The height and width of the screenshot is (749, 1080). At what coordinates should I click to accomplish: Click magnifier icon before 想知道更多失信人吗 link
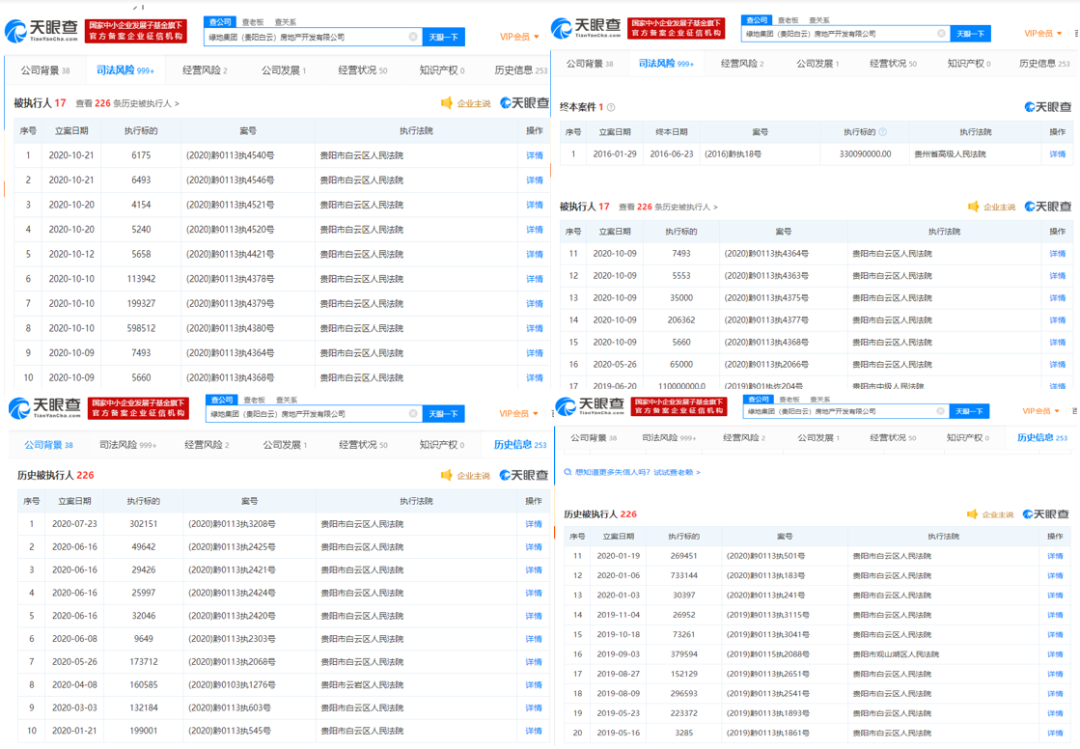[x=568, y=472]
